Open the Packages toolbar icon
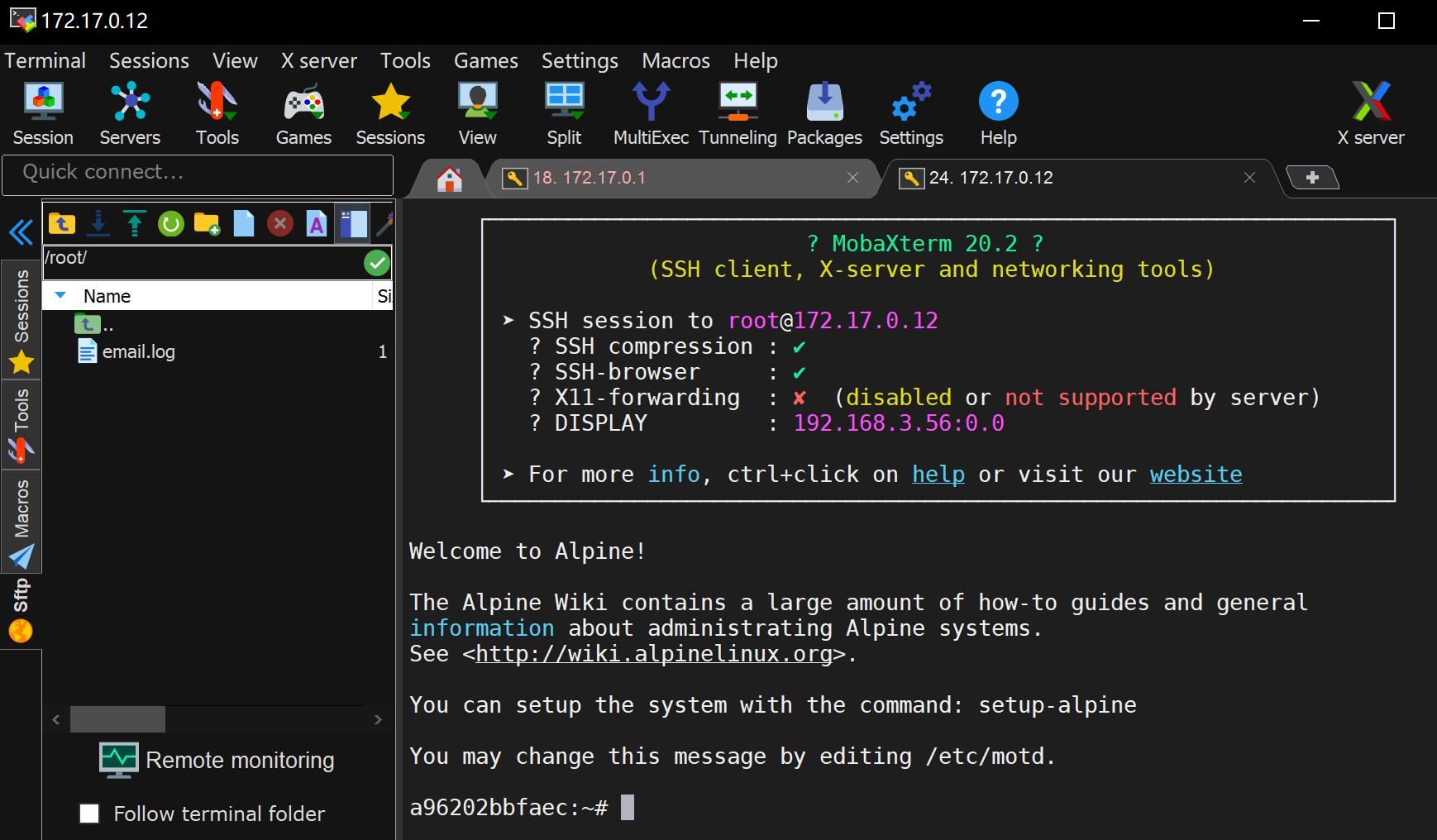This screenshot has width=1437, height=840. tap(824, 114)
